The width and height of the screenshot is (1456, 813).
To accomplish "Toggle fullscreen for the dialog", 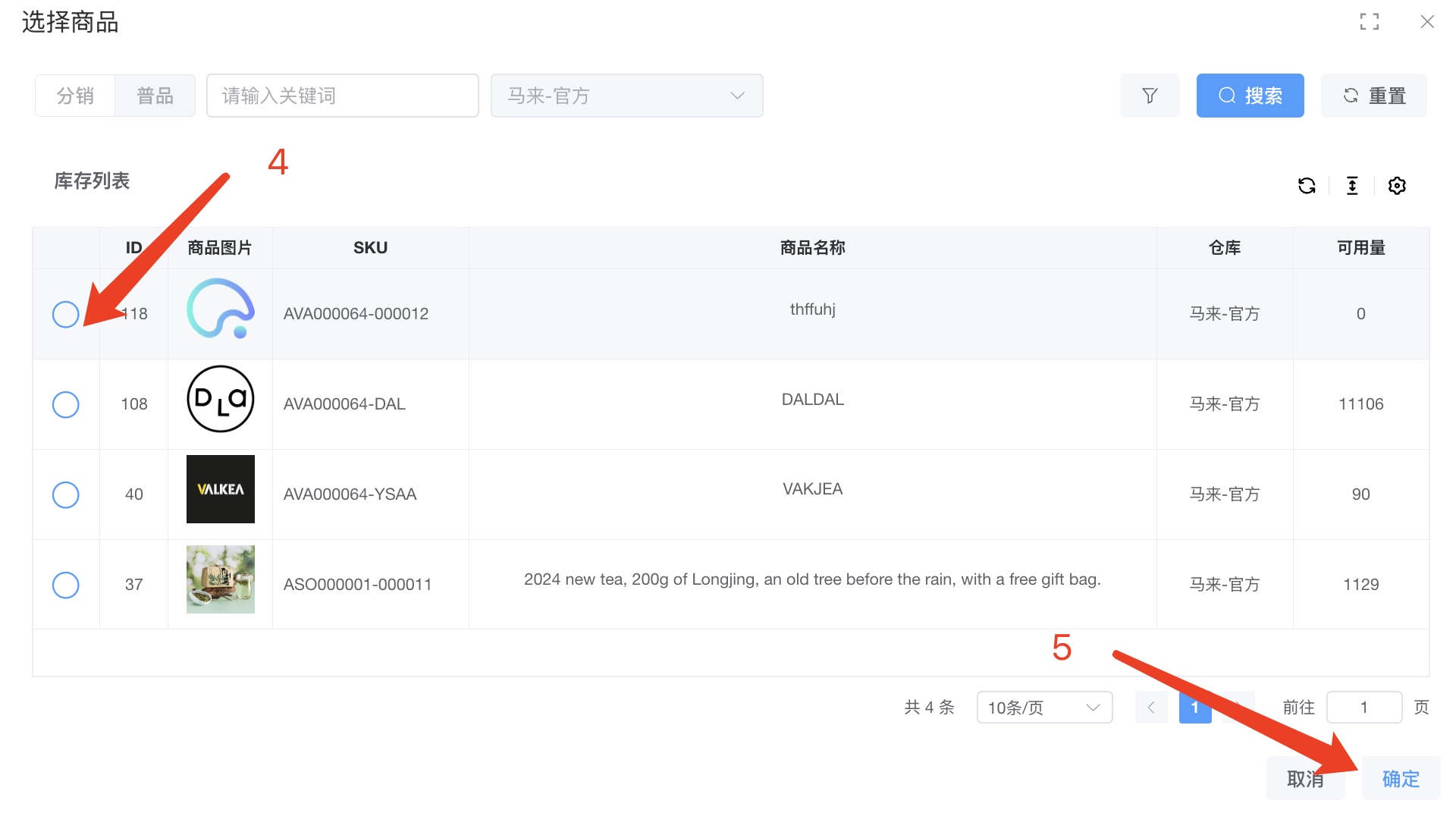I will [1370, 22].
